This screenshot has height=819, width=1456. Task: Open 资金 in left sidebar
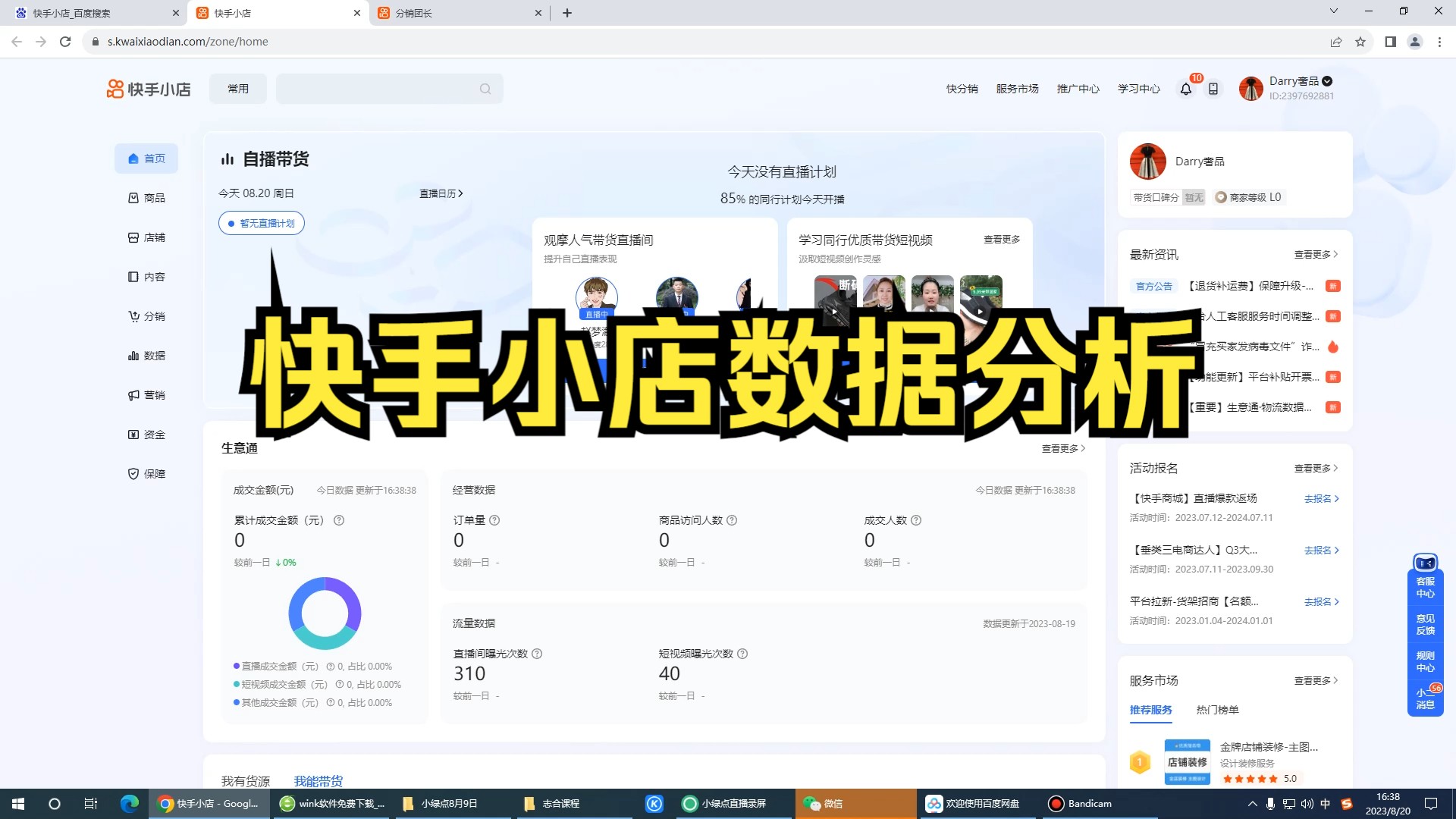click(x=146, y=435)
